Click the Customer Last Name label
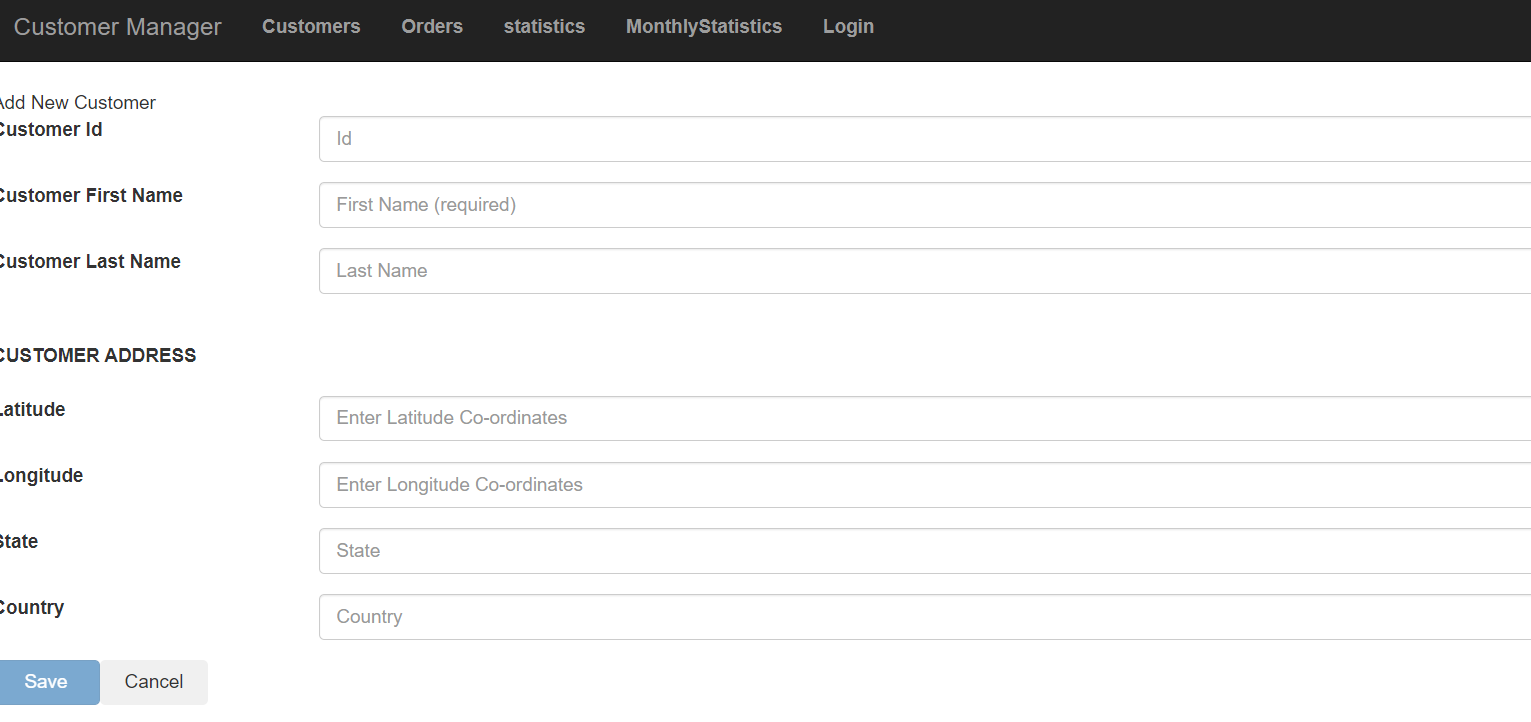Viewport: 1531px width, 722px height. tap(89, 262)
